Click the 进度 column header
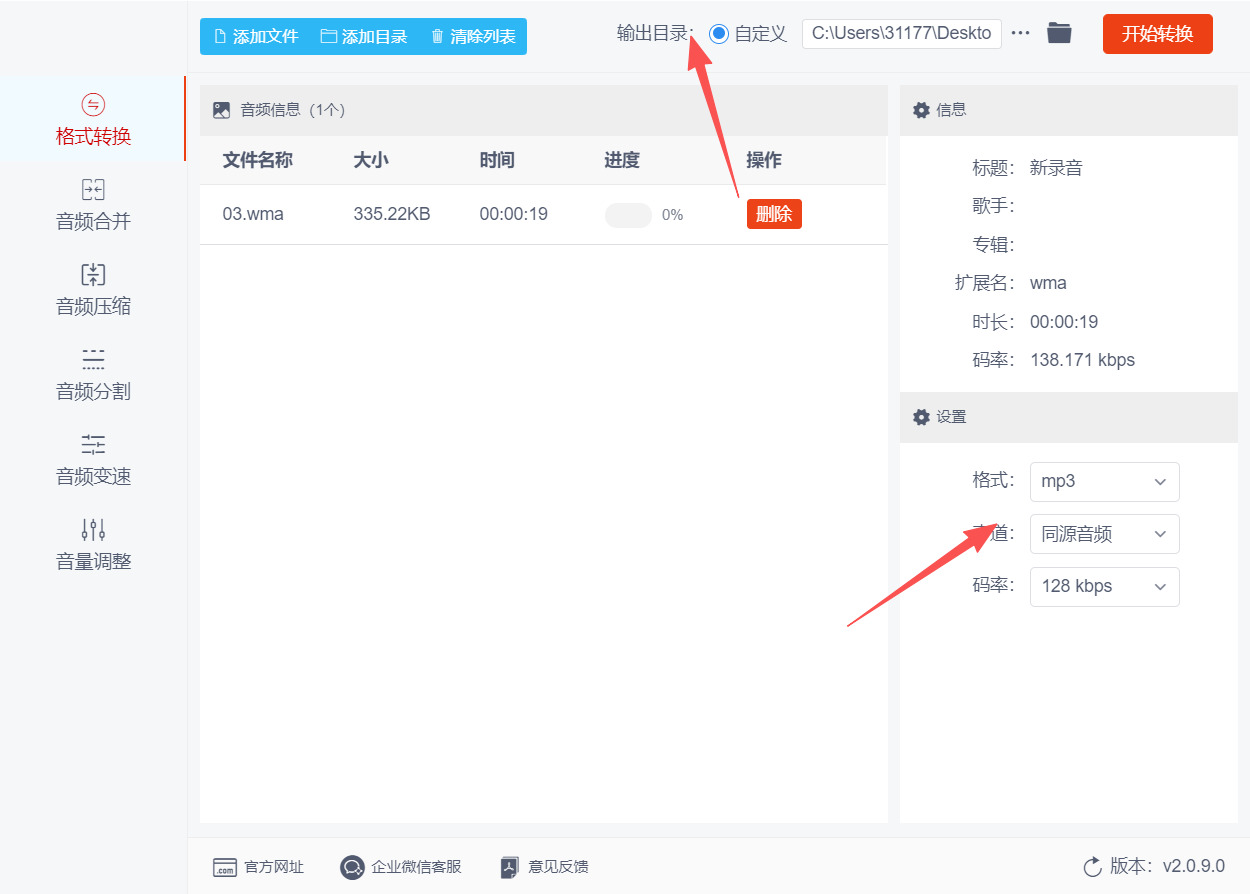The image size is (1250, 894). [x=622, y=160]
